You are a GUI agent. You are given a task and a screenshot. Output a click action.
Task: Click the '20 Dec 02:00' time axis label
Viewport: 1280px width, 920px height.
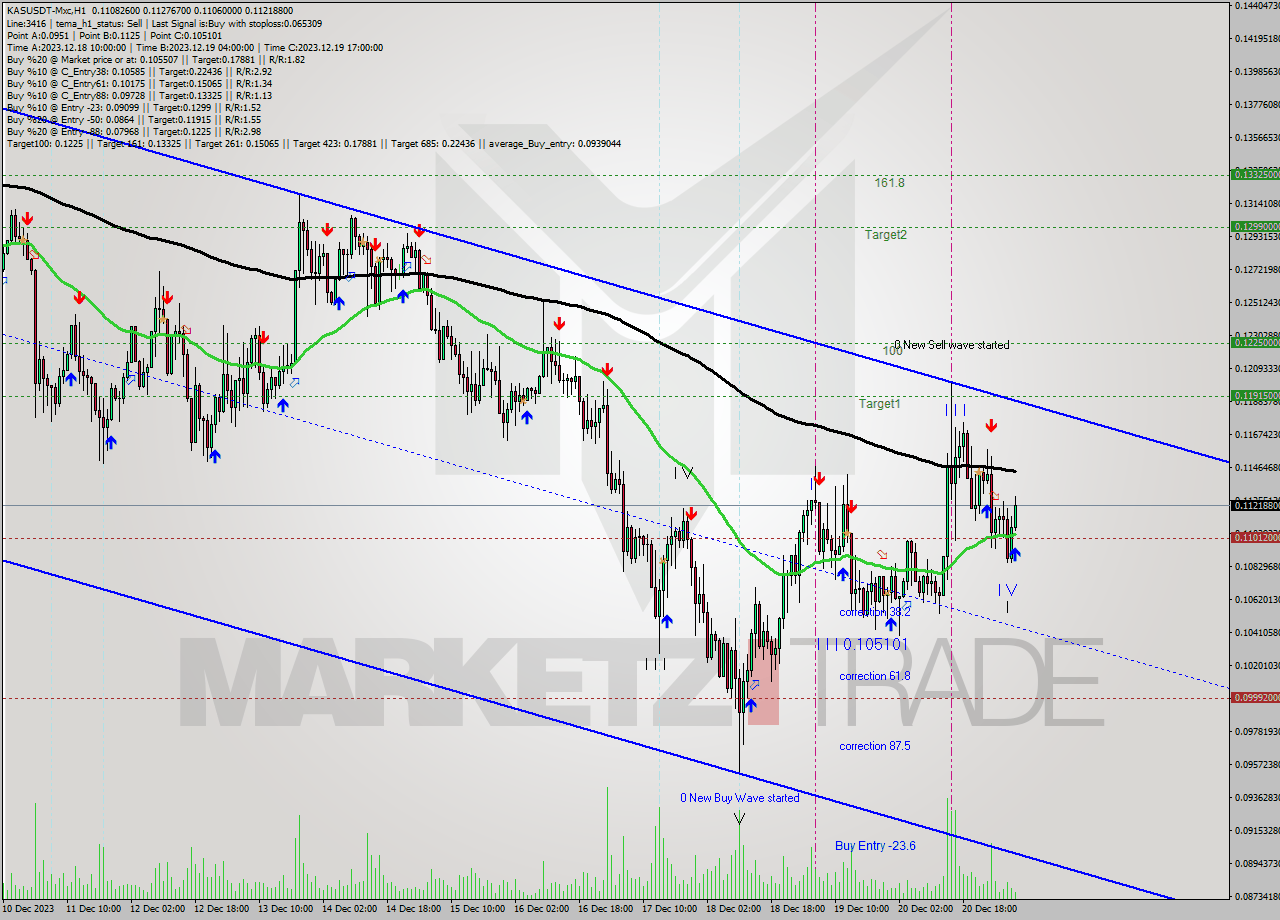coord(925,909)
